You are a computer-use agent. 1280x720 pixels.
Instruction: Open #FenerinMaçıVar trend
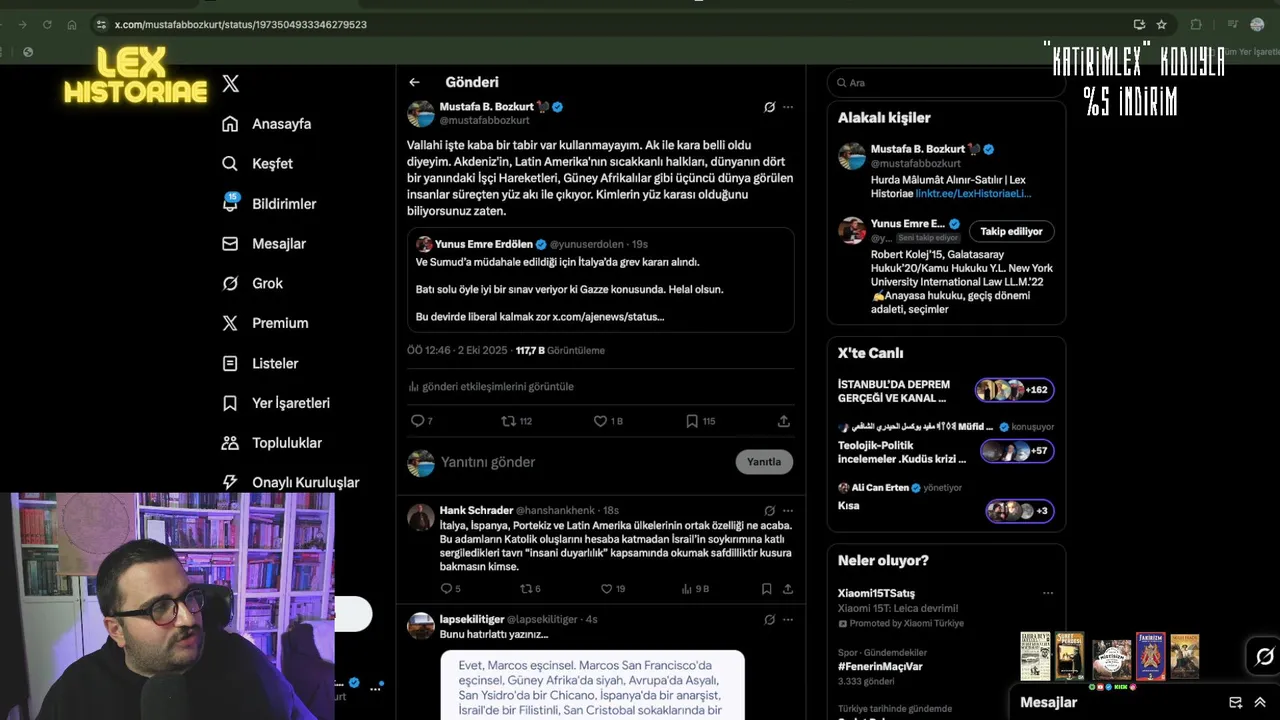click(x=880, y=666)
